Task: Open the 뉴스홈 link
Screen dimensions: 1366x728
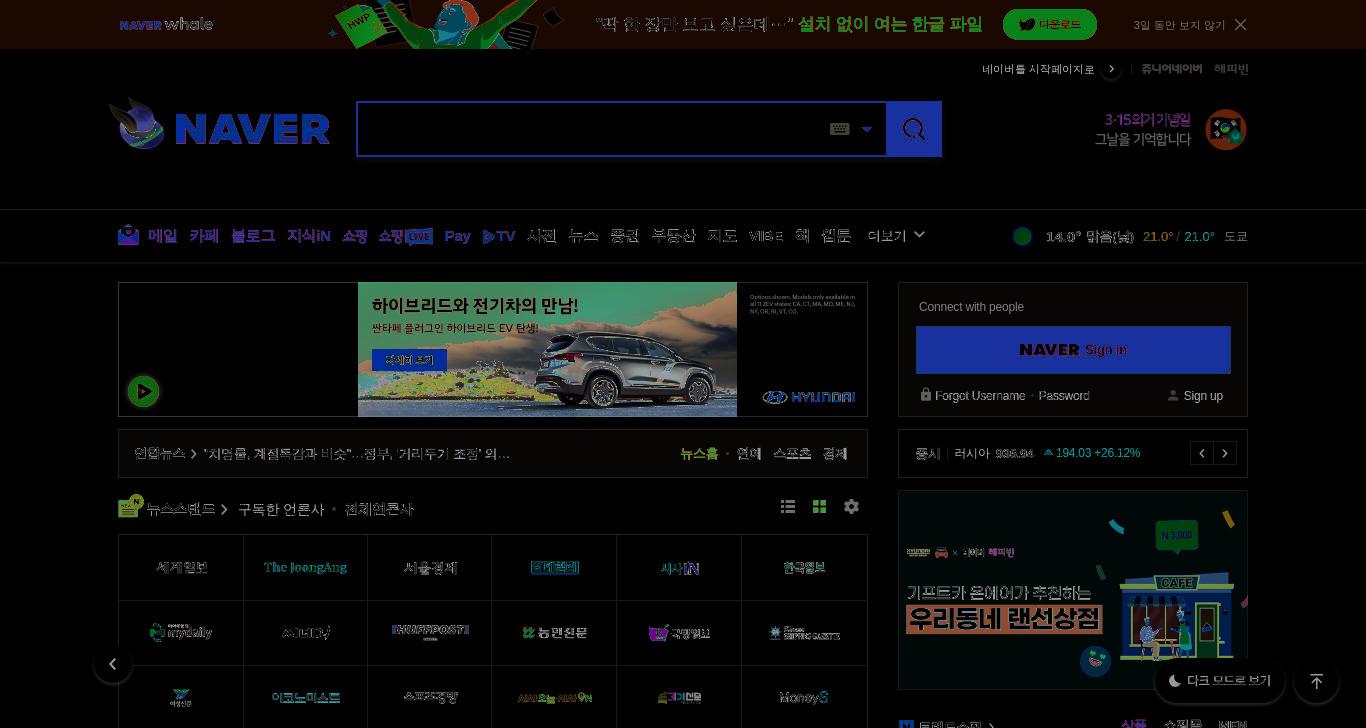Action: tap(699, 454)
